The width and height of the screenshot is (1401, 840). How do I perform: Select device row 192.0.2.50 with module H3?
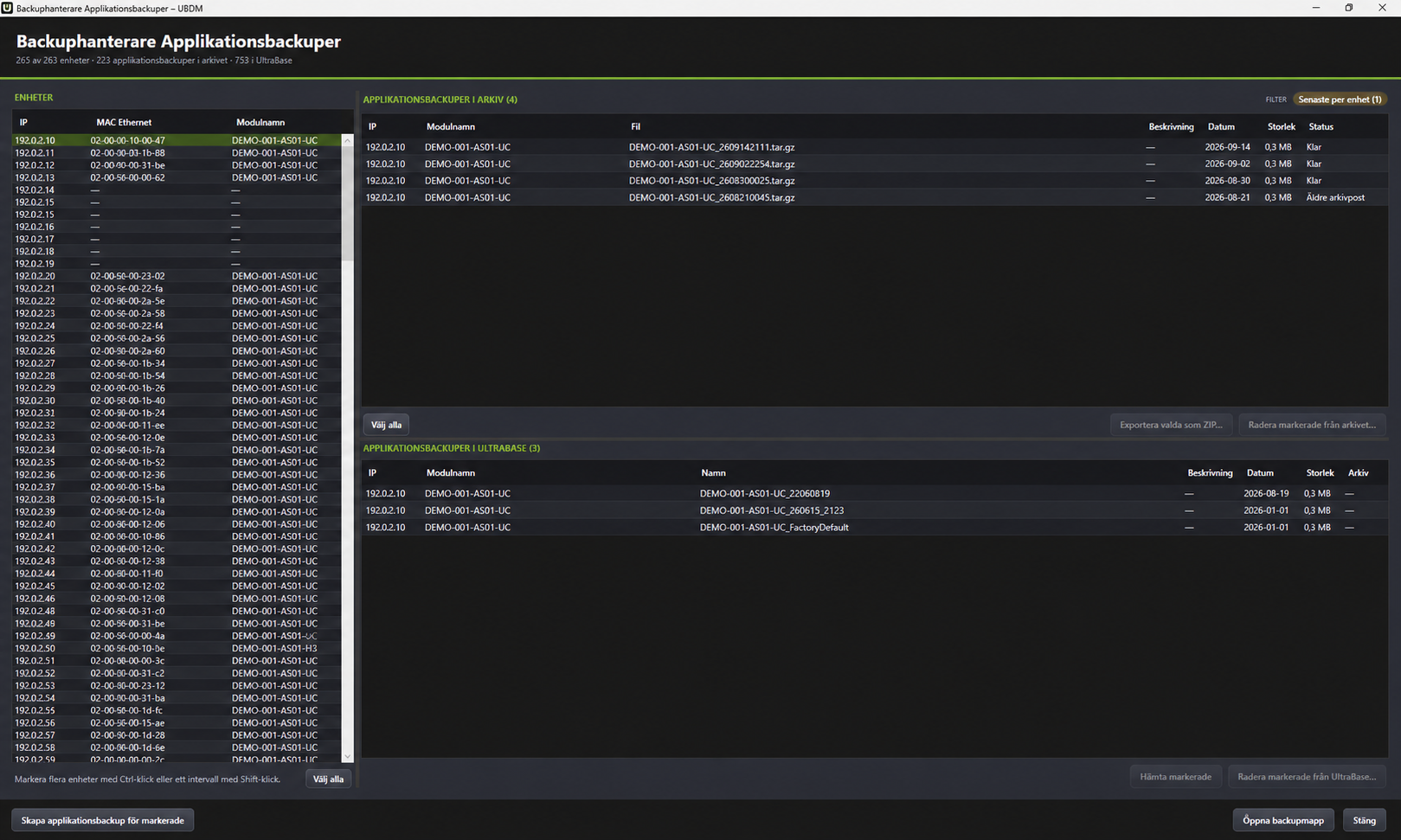[x=177, y=648]
